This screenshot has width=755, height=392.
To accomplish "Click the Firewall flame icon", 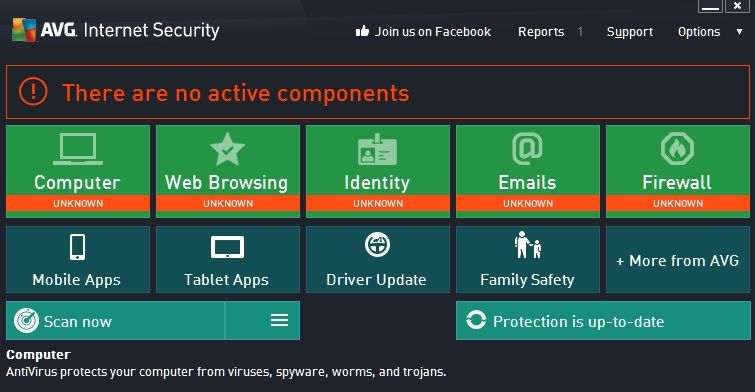I will (677, 149).
